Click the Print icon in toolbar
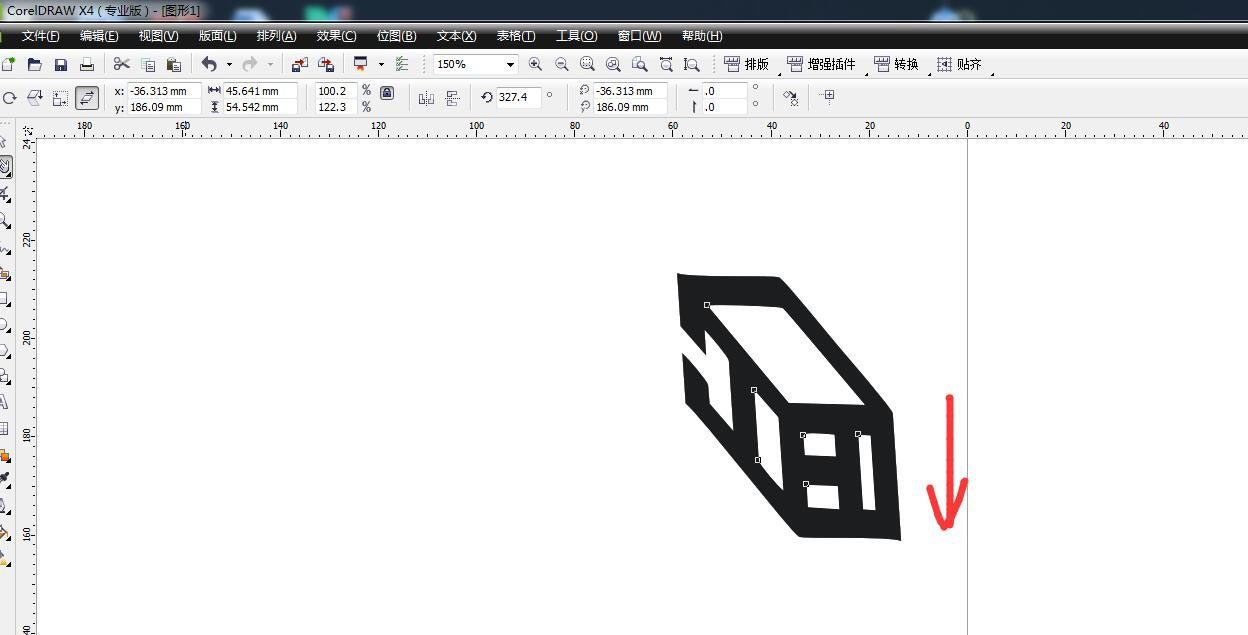 coord(87,64)
